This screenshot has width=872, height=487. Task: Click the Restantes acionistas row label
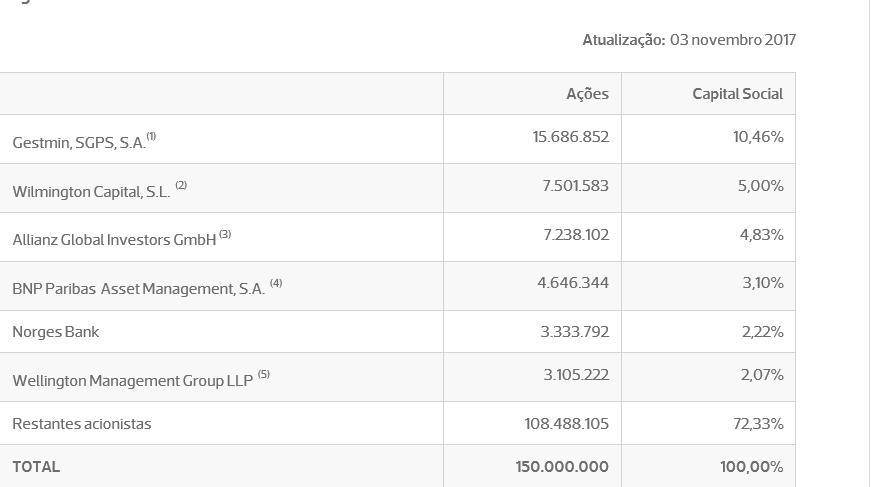[x=82, y=424]
